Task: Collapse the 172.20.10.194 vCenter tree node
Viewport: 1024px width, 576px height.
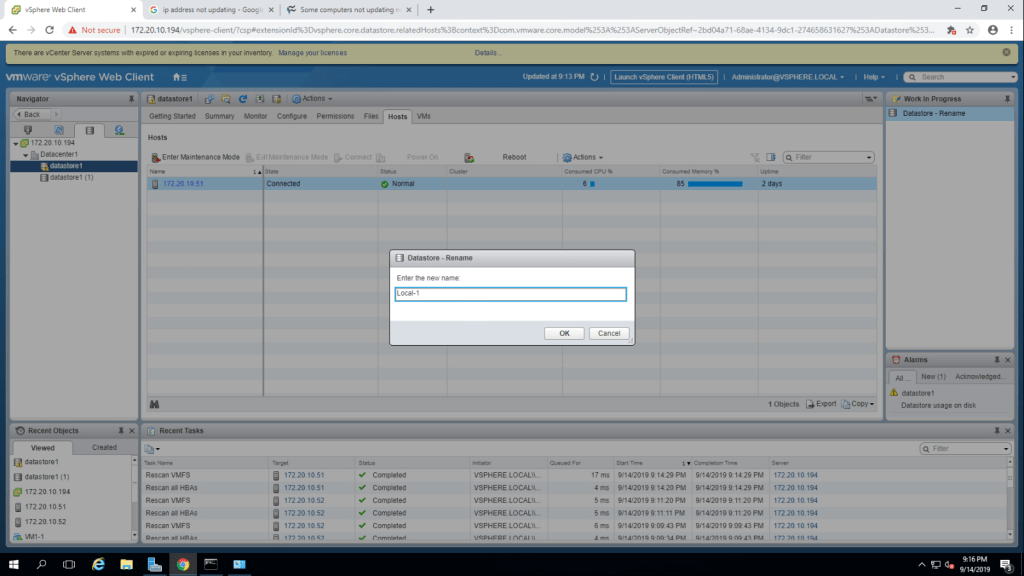Action: click(x=16, y=143)
